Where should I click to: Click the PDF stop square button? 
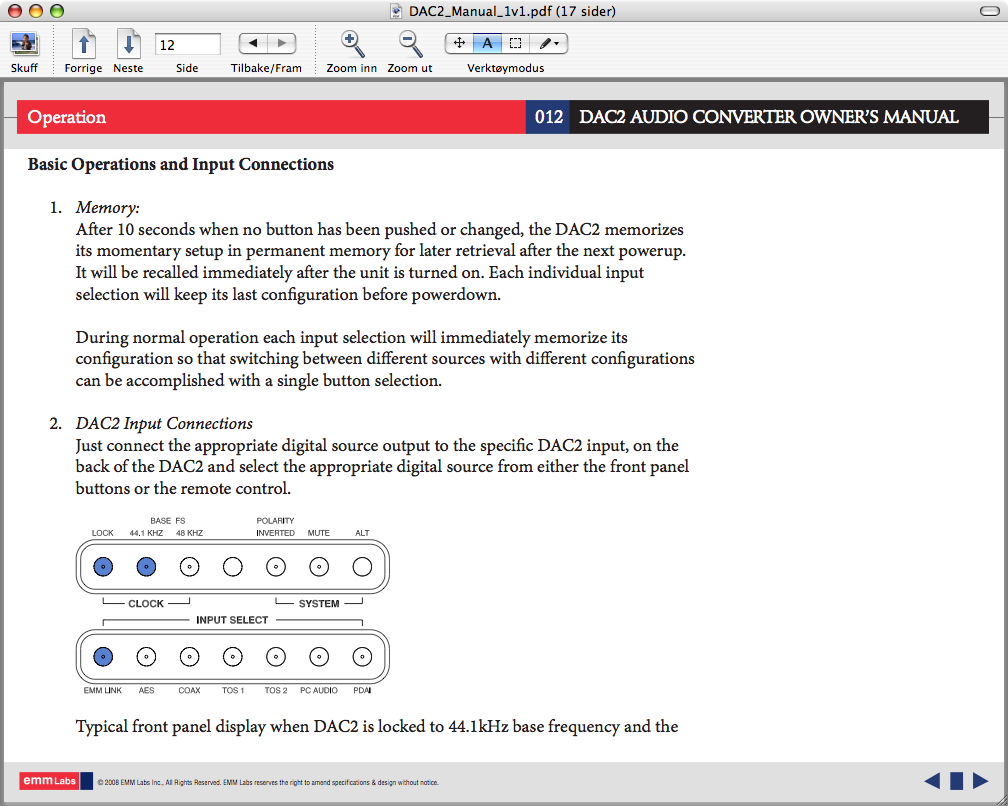(957, 781)
